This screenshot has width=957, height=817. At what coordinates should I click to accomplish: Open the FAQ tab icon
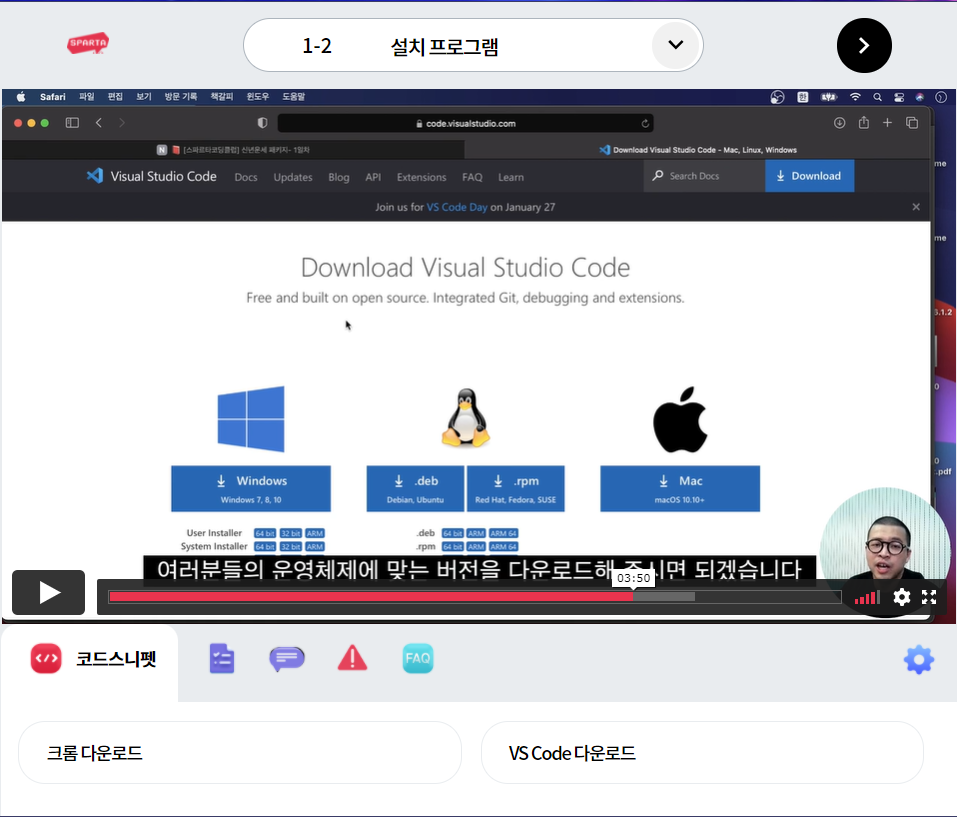pos(418,658)
